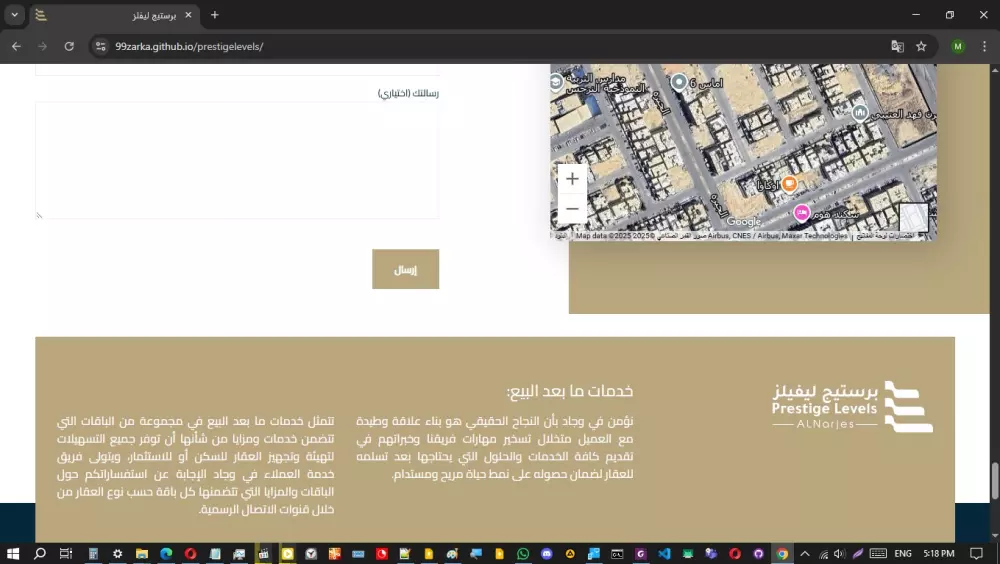This screenshot has height=564, width=1000.
Task: Open Windows taskbar search
Action: point(40,554)
